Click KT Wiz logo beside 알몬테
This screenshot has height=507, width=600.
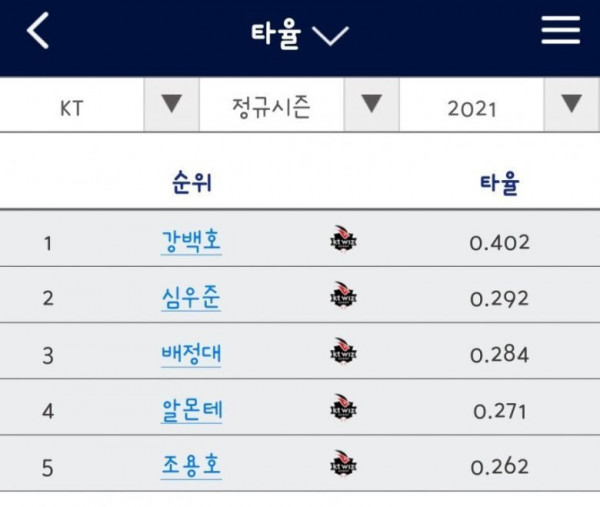pyautogui.click(x=343, y=407)
